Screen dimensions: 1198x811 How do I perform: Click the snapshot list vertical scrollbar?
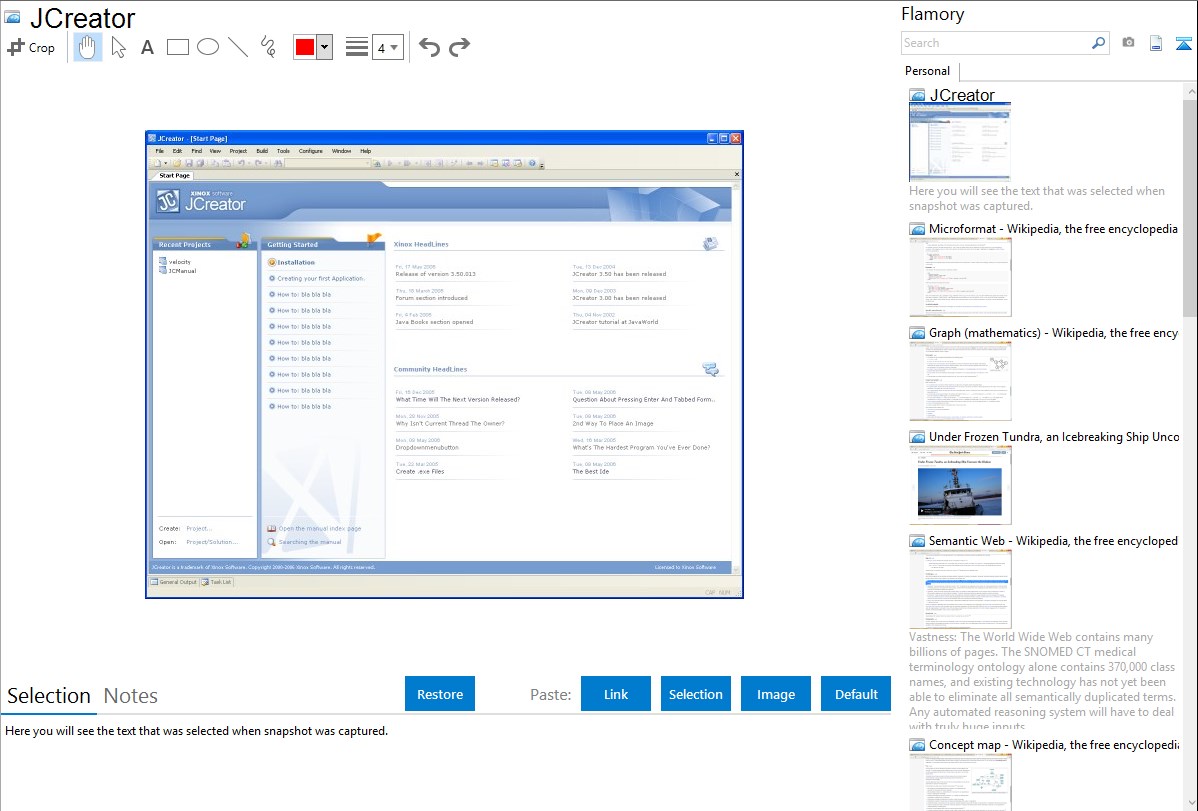pos(1190,206)
